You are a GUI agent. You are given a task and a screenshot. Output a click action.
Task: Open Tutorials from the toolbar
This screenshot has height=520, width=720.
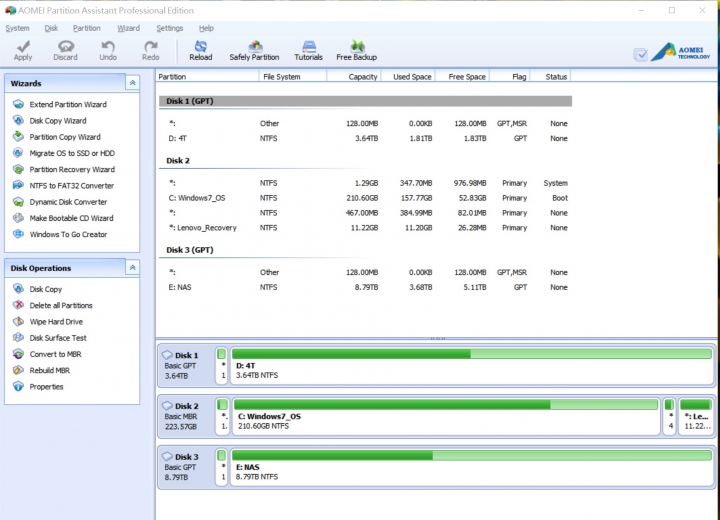point(308,50)
